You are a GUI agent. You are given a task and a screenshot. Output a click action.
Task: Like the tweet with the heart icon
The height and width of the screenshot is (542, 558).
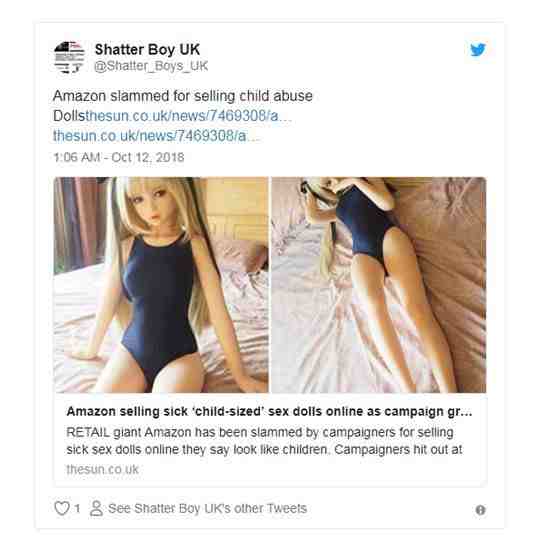(x=62, y=508)
